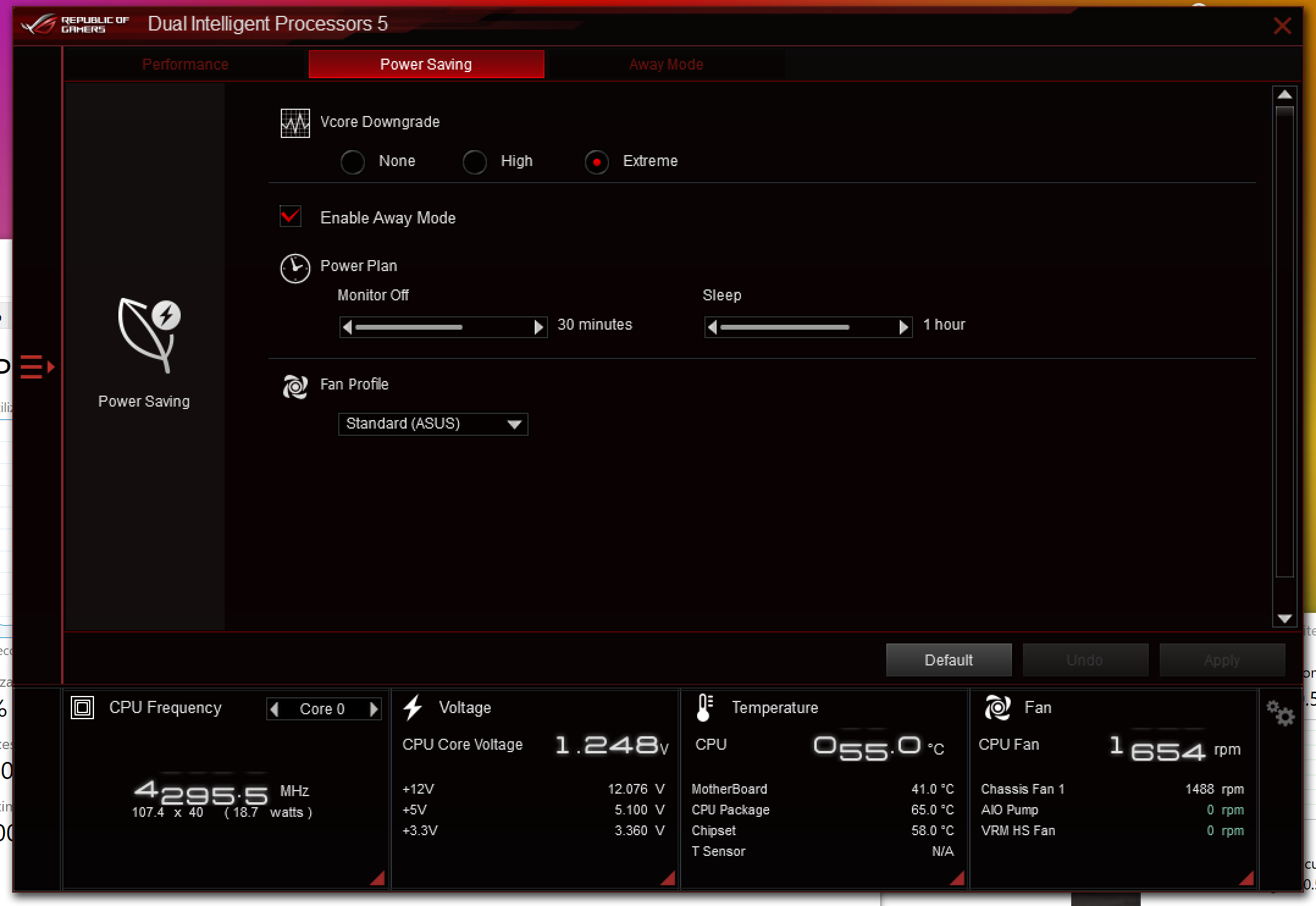Click the Fan Profile spiral icon

[x=295, y=386]
